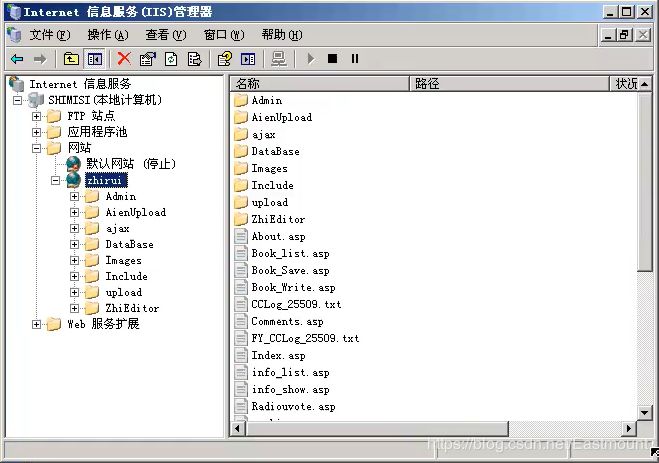Select info_show.asp in file list

coord(290,389)
